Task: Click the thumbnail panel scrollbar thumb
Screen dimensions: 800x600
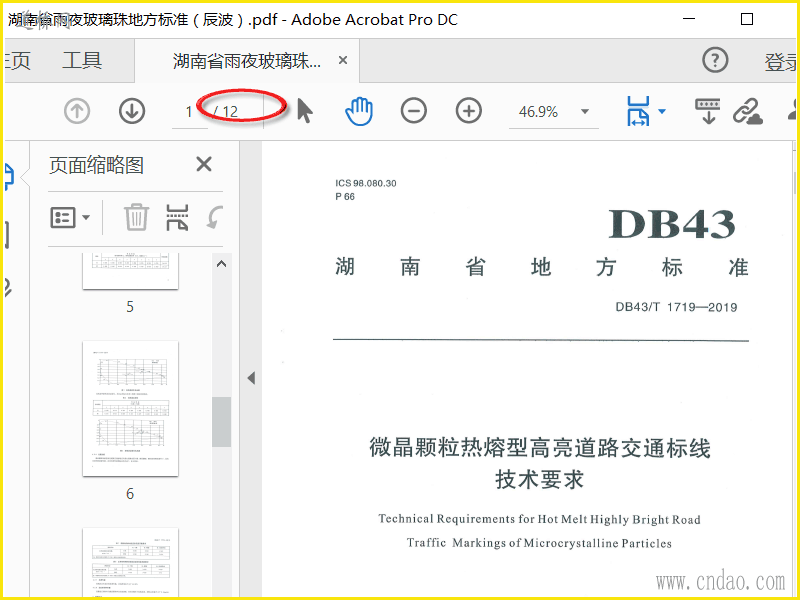Action: pos(221,422)
